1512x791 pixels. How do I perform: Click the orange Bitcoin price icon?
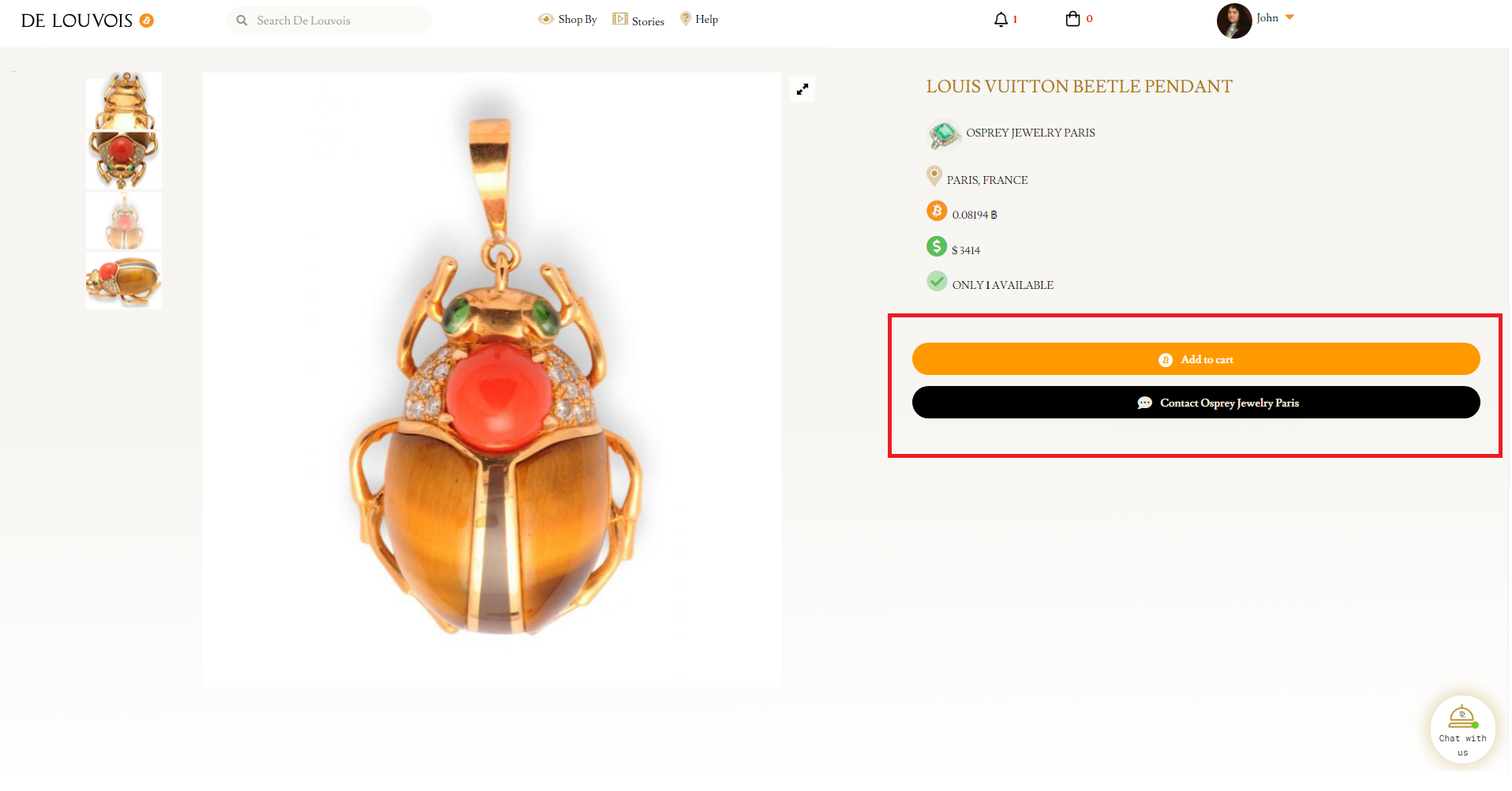pyautogui.click(x=937, y=211)
